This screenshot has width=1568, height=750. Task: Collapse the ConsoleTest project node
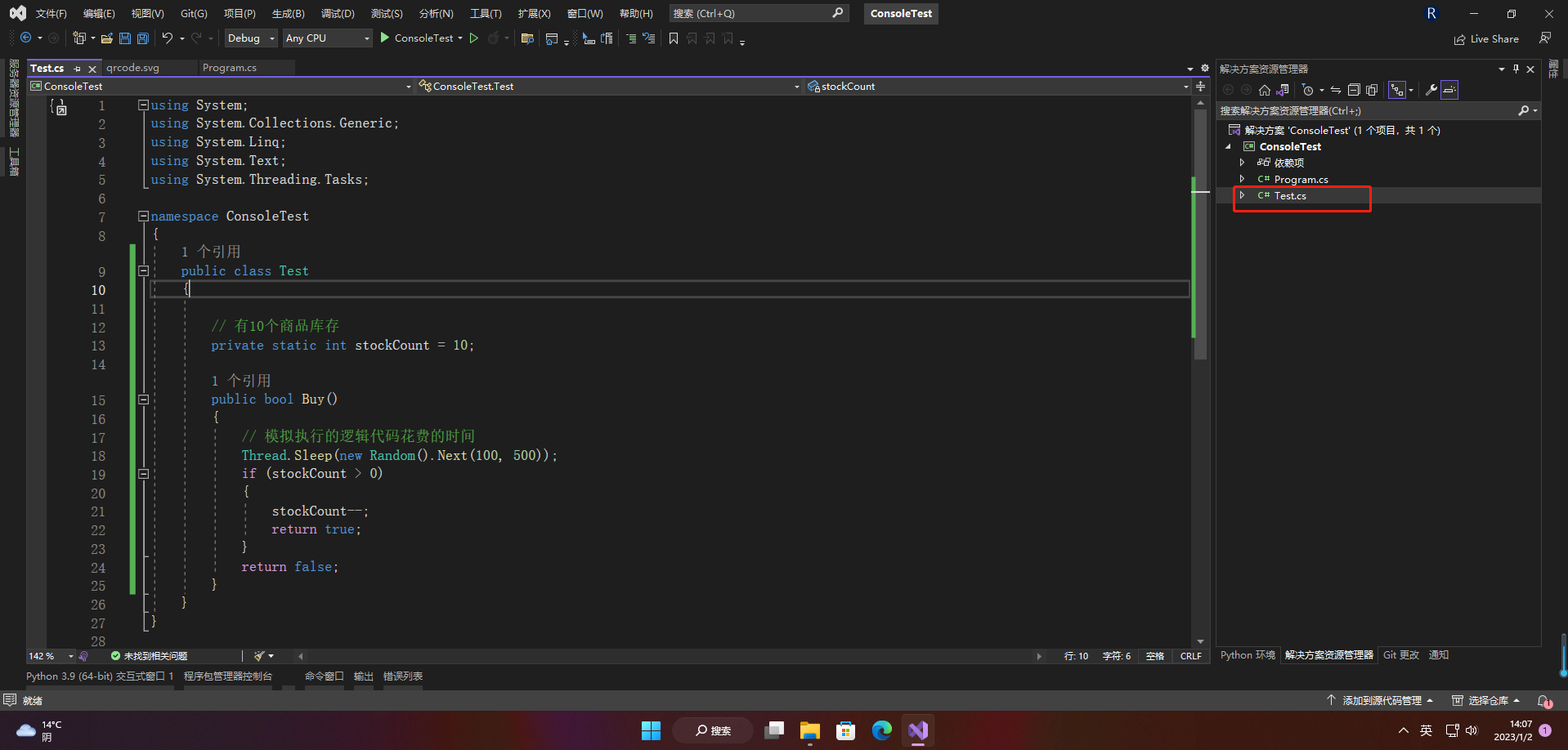point(1228,147)
